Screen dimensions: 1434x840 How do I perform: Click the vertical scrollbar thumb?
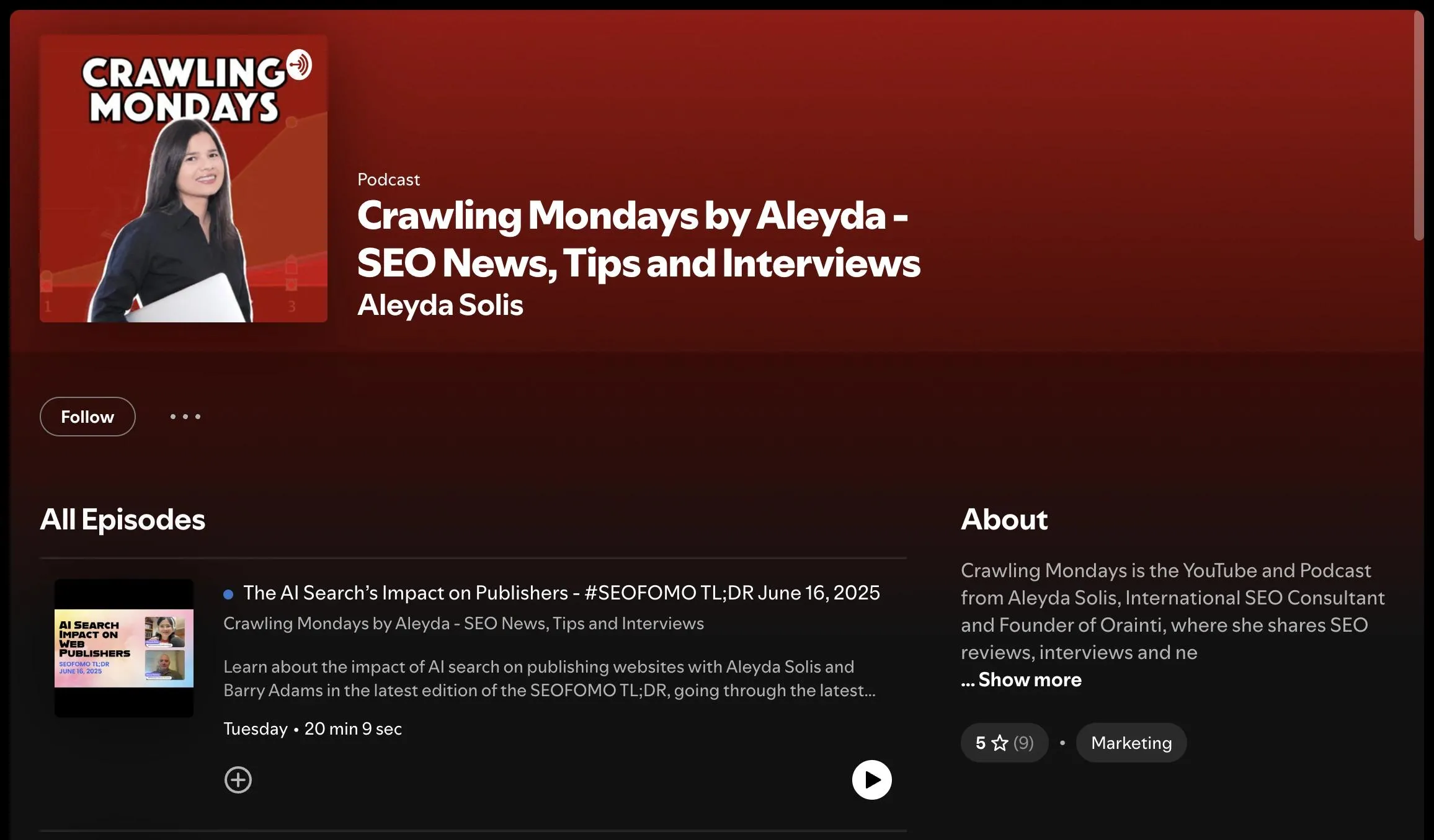(x=1418, y=125)
